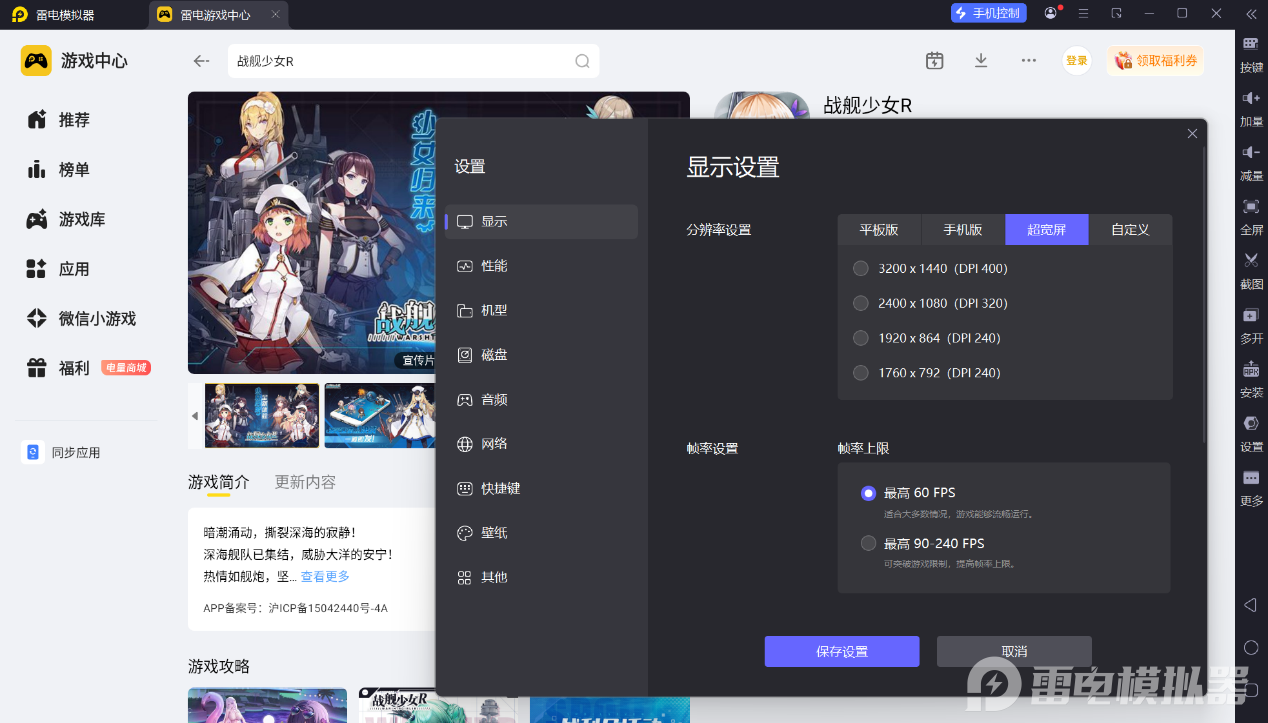The height and width of the screenshot is (723, 1268).
Task: Open 性能 settings category
Action: point(542,266)
